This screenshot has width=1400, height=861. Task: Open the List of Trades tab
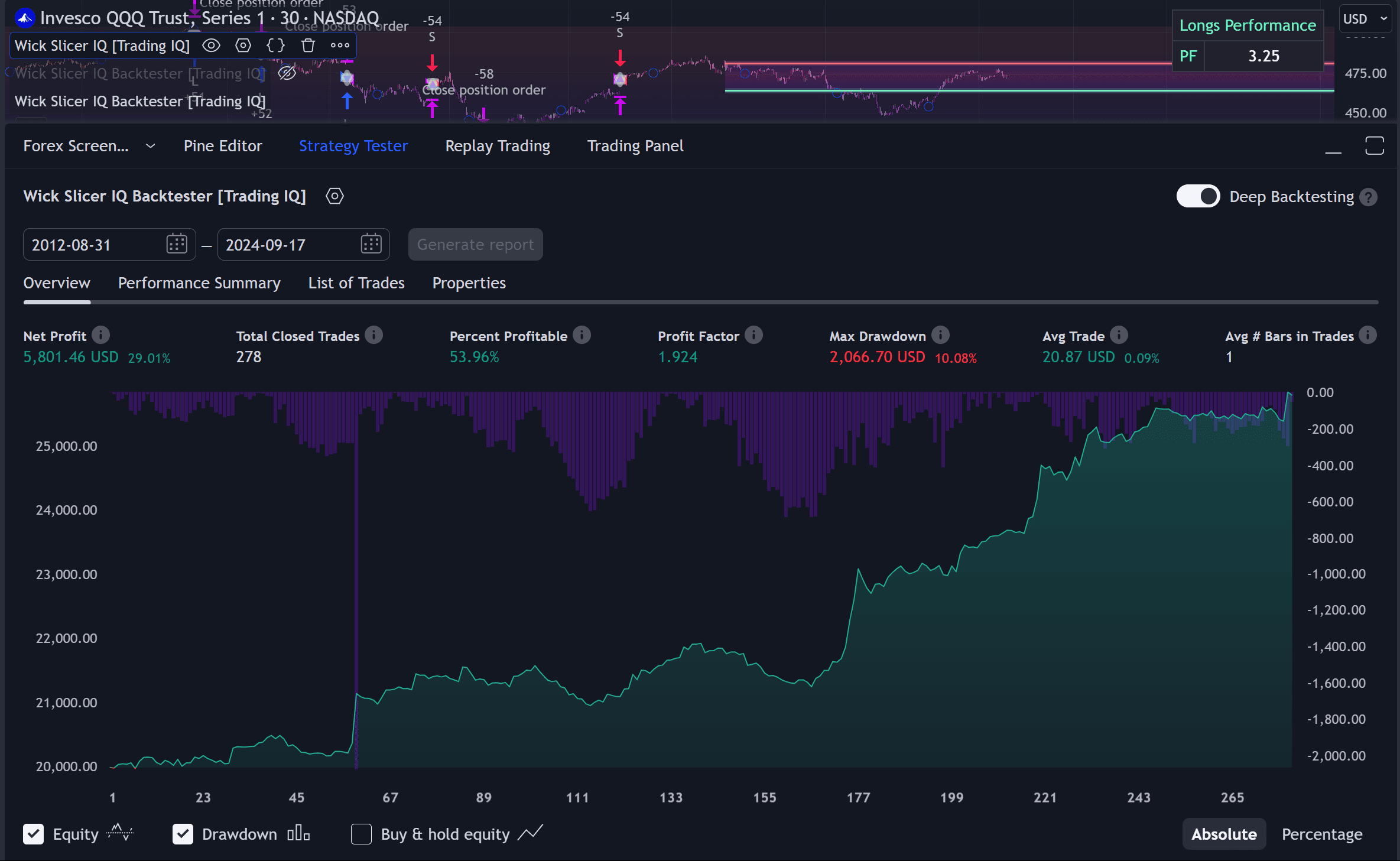(356, 283)
